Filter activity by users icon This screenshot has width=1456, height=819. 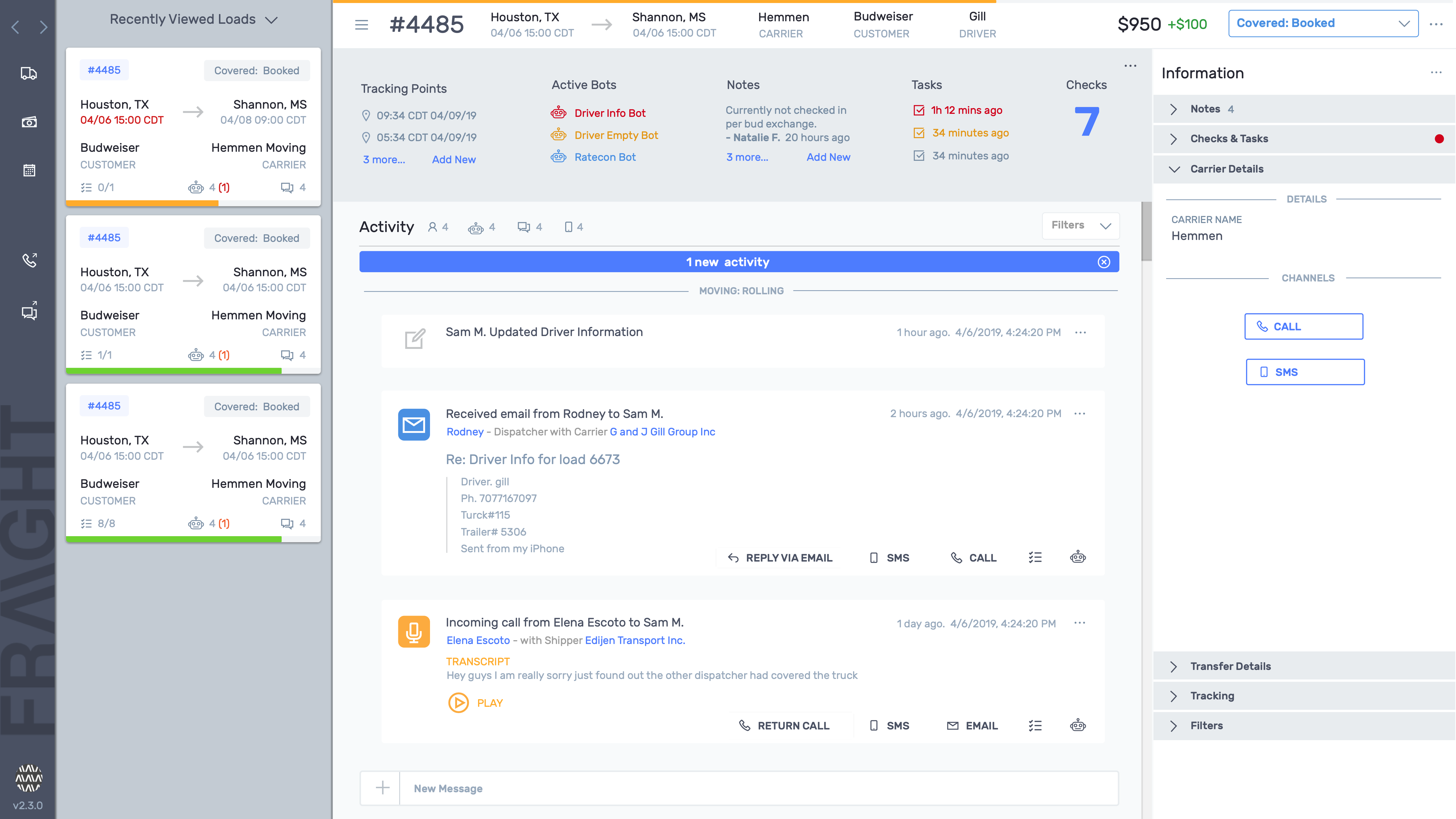click(x=432, y=227)
